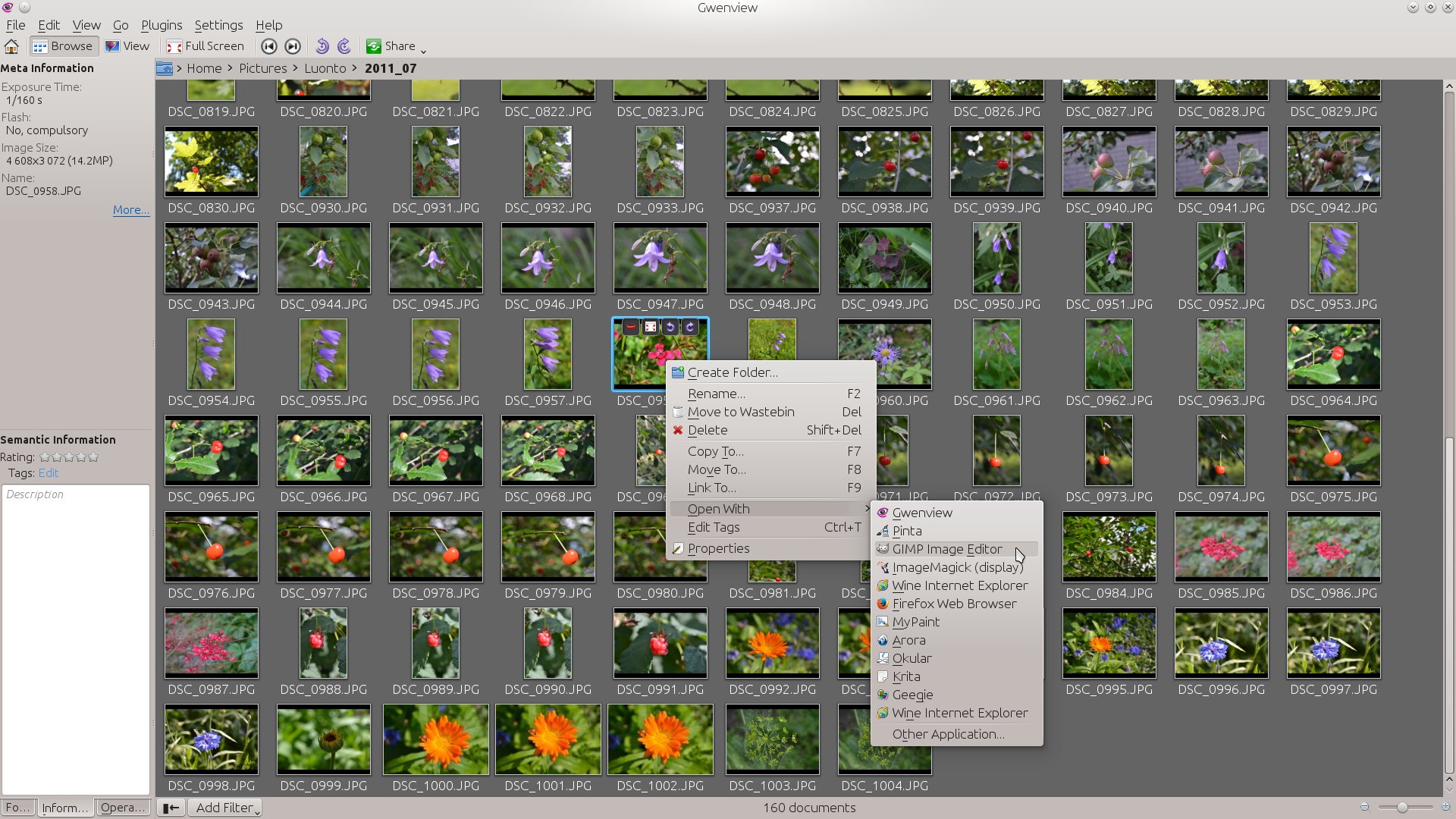Click the More... metadata link
This screenshot has height=819, width=1456.
[x=130, y=210]
